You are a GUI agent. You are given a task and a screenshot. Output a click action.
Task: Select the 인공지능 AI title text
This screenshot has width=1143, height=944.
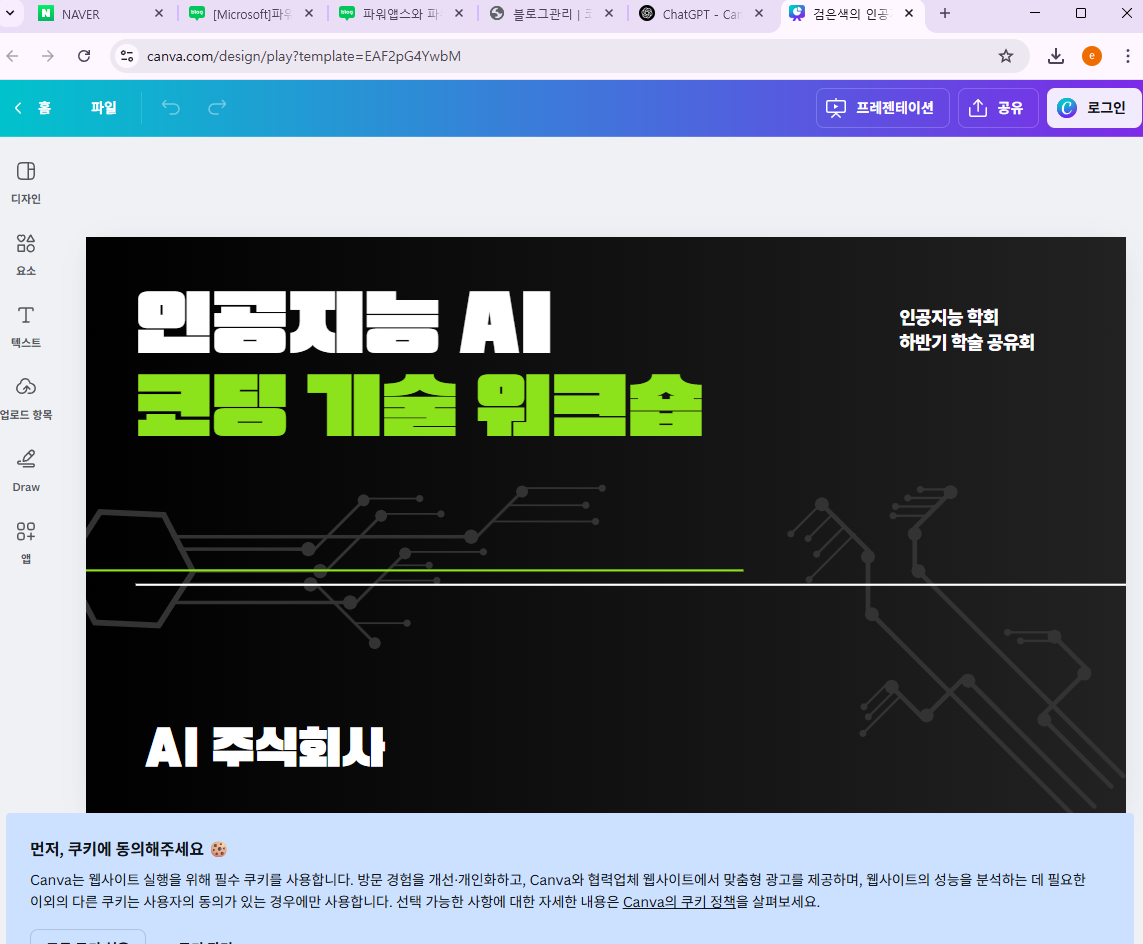coord(344,322)
